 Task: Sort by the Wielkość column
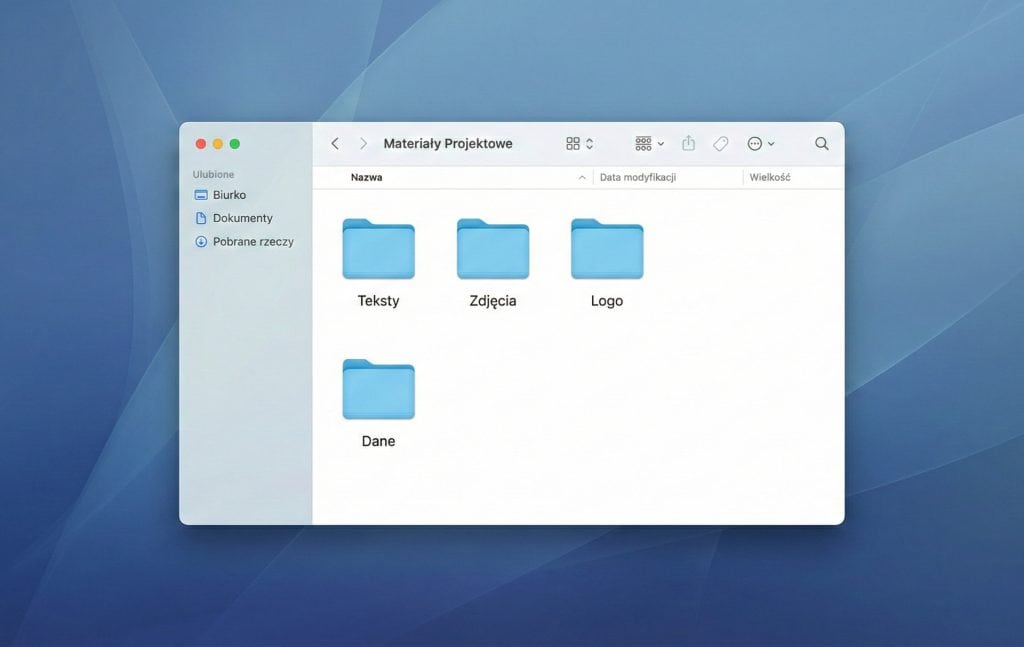point(770,177)
